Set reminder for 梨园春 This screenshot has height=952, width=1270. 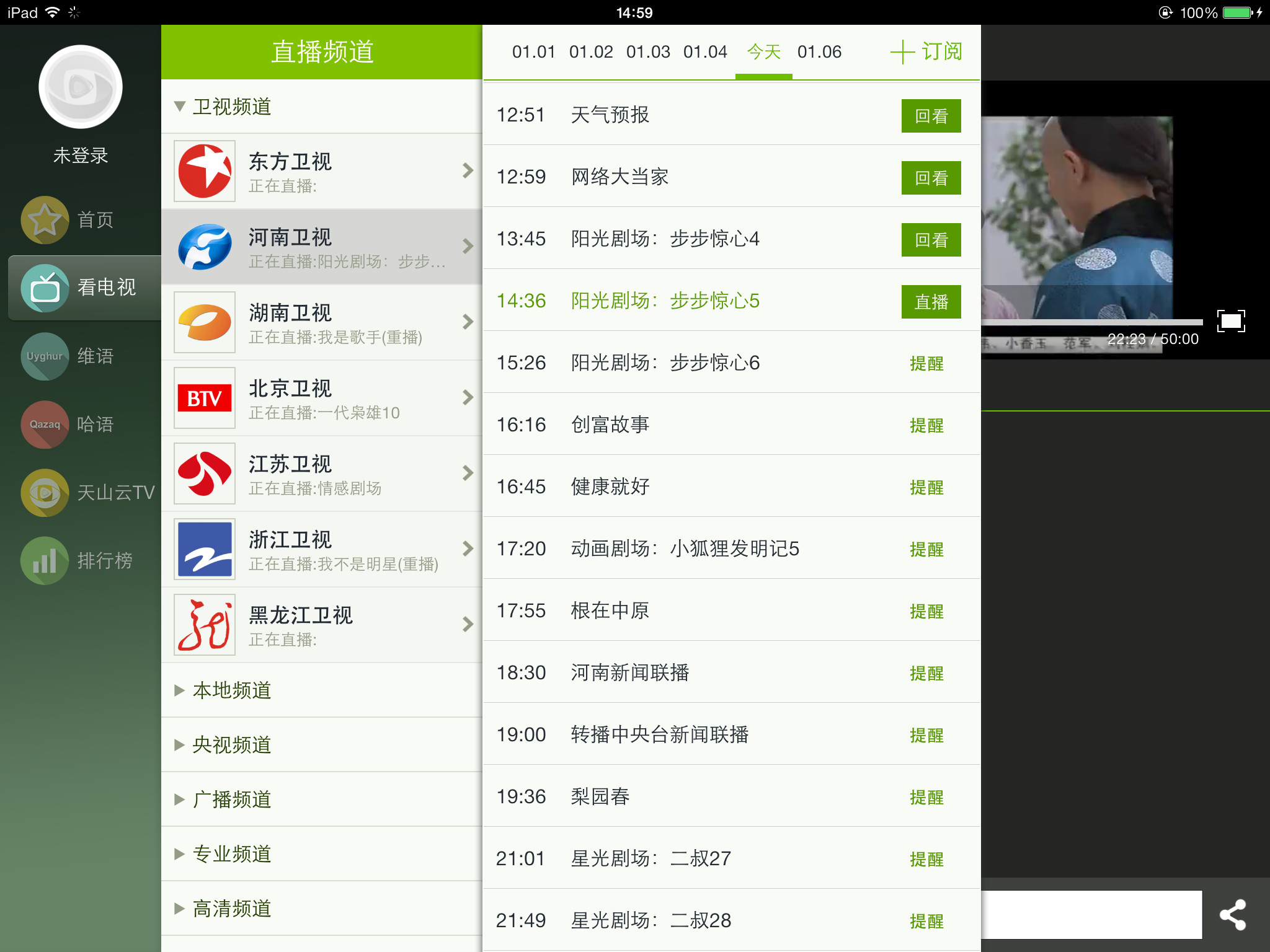pyautogui.click(x=927, y=798)
